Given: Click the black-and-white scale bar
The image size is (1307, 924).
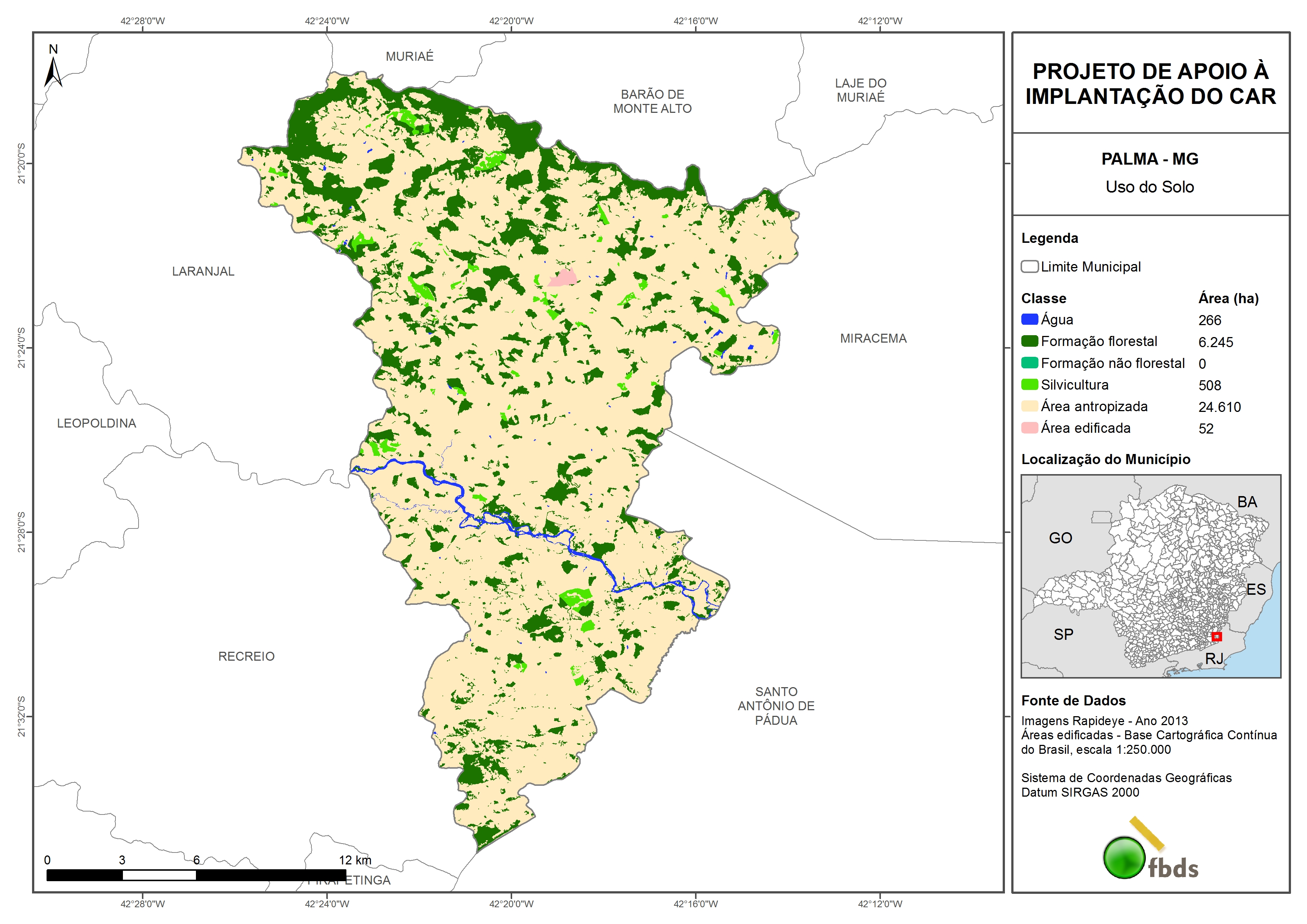Looking at the screenshot, I should (196, 875).
